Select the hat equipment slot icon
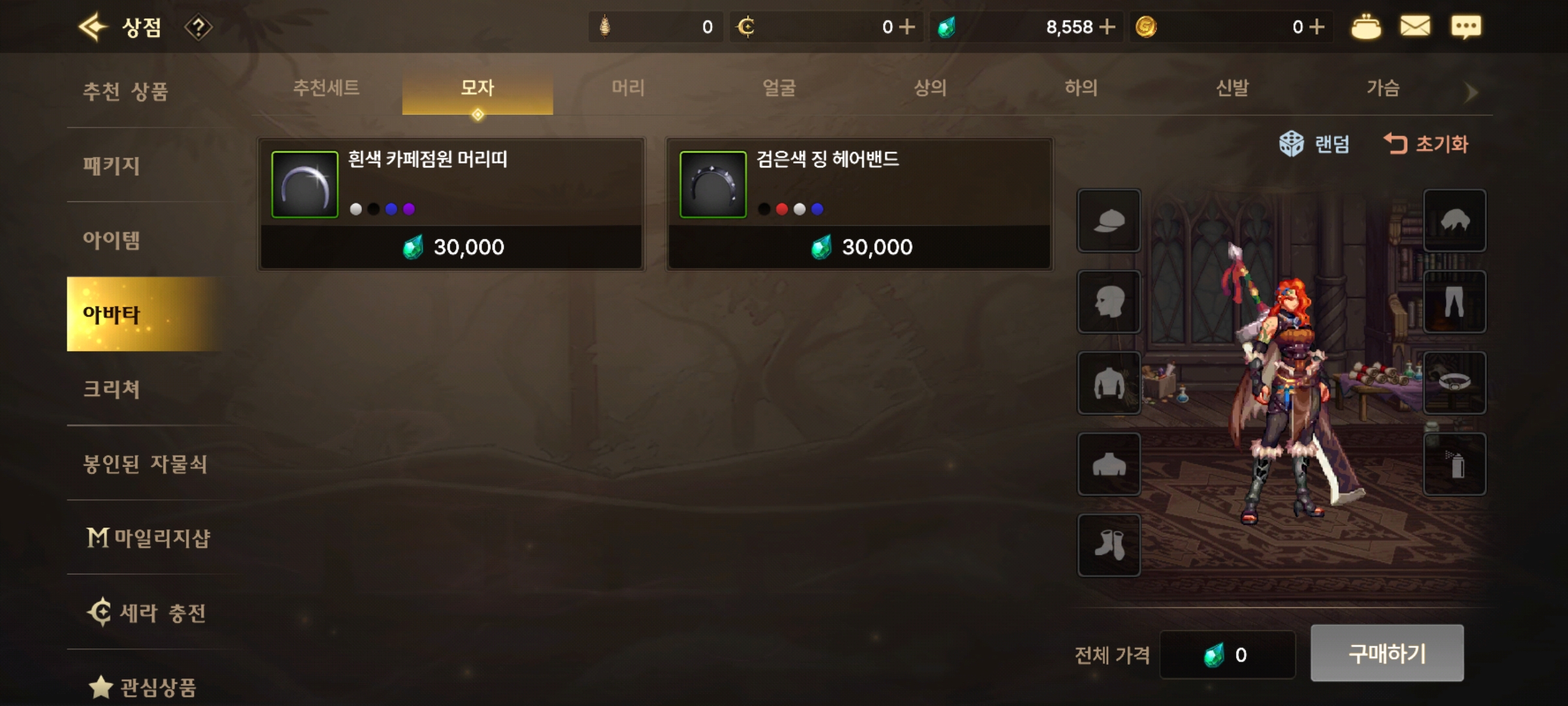 point(1109,221)
